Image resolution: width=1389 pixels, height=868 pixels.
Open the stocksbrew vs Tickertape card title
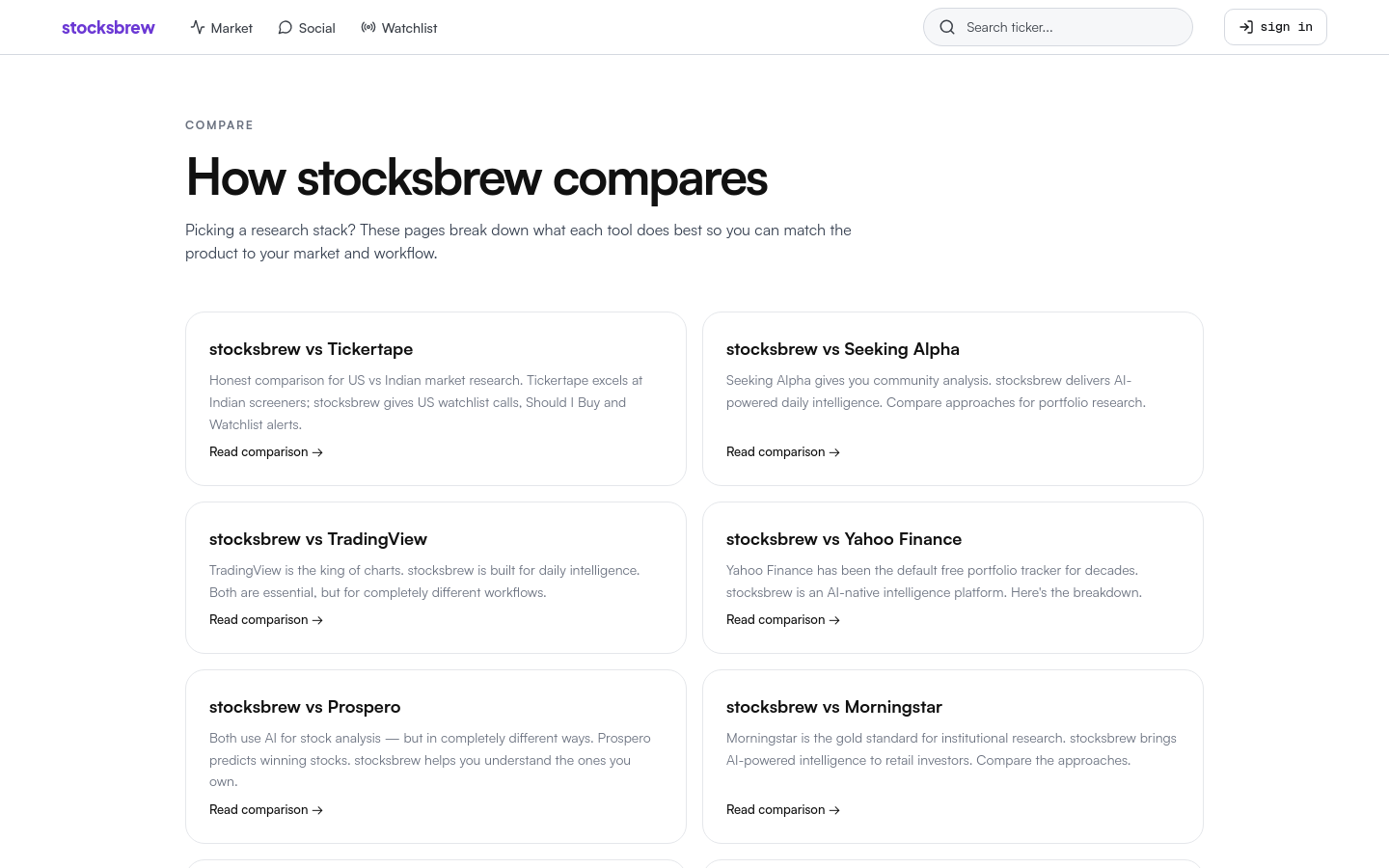(x=311, y=349)
